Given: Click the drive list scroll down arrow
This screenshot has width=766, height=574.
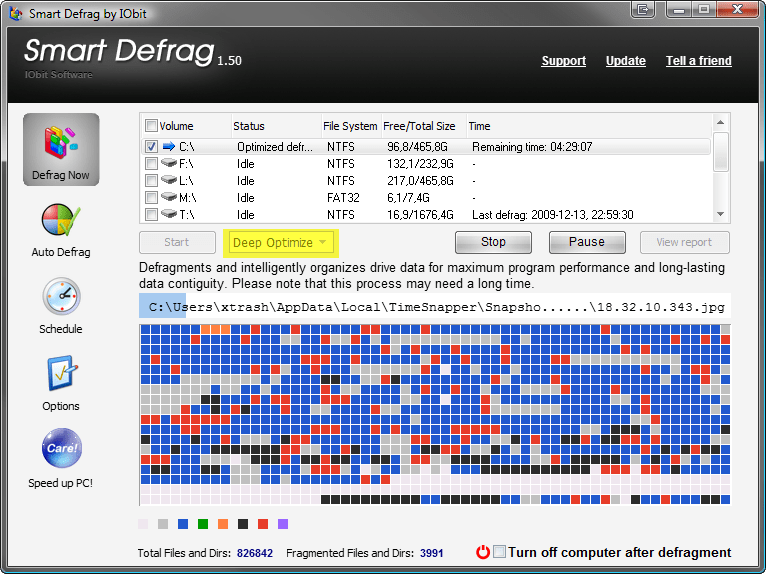Looking at the screenshot, I should coord(721,214).
